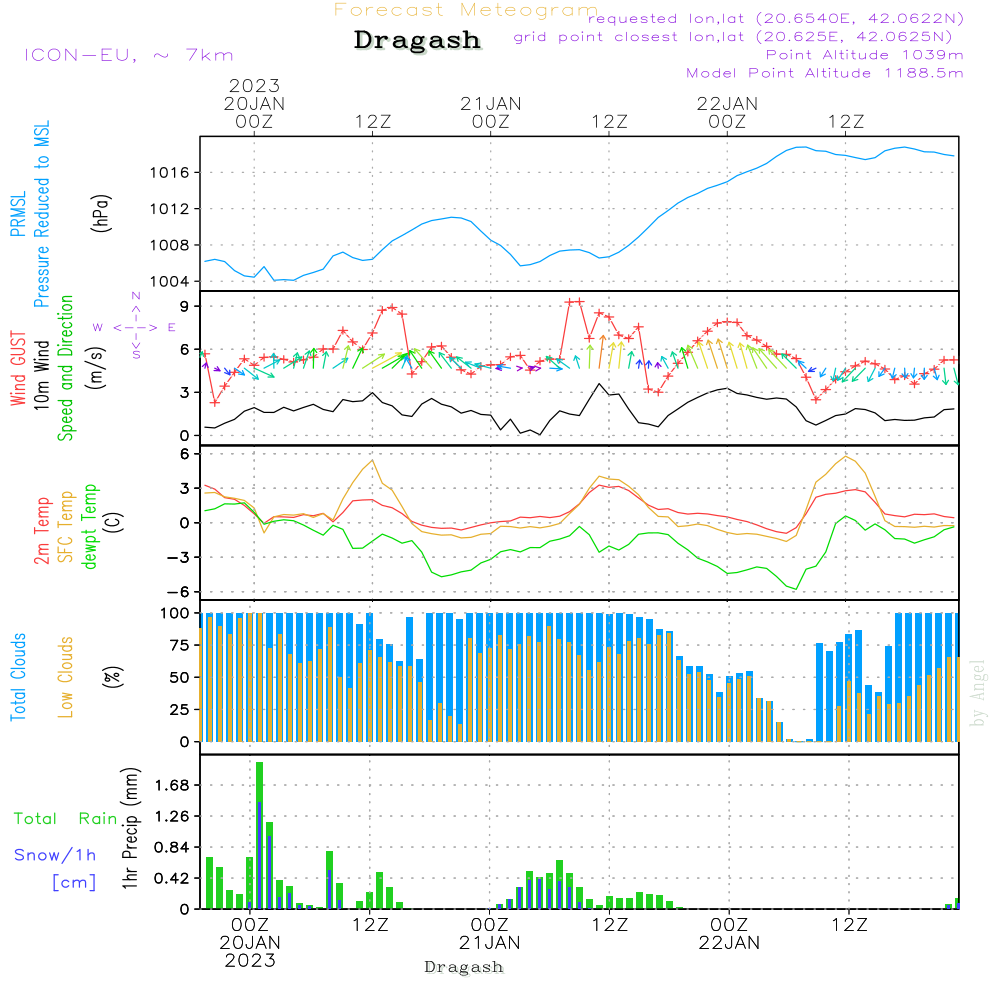
Task: Click the 0.42 precipitation axis value
Action: 172,879
